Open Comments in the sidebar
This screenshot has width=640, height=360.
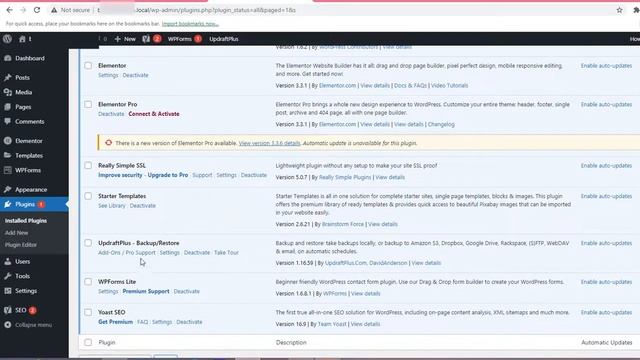[29, 122]
